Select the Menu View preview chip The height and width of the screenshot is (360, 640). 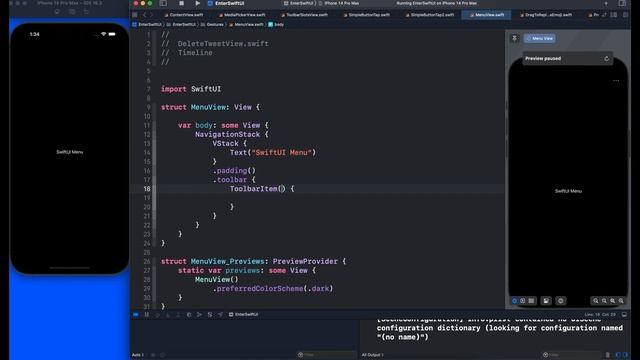[540, 38]
